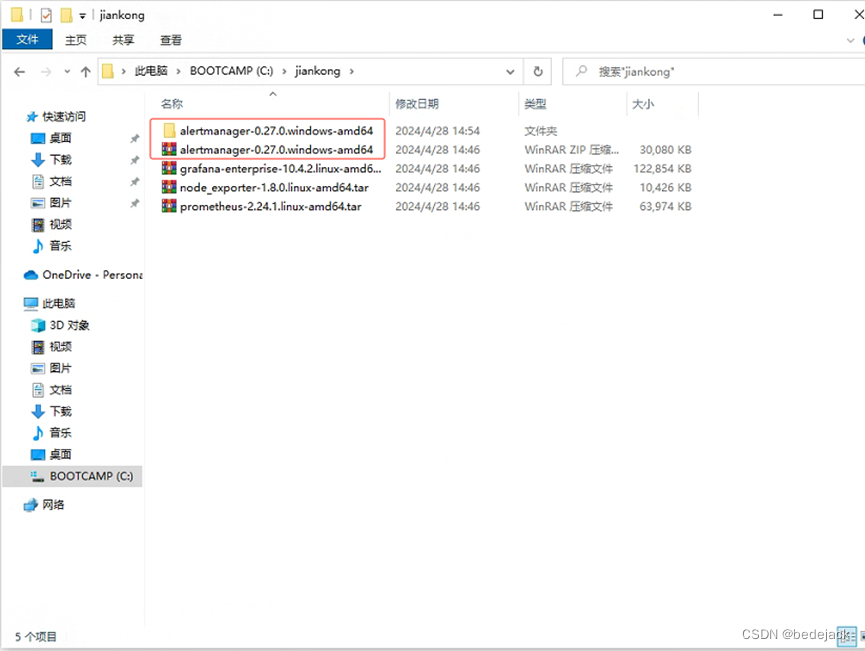Sort by the 类型 column header
This screenshot has width=865, height=651.
(535, 104)
